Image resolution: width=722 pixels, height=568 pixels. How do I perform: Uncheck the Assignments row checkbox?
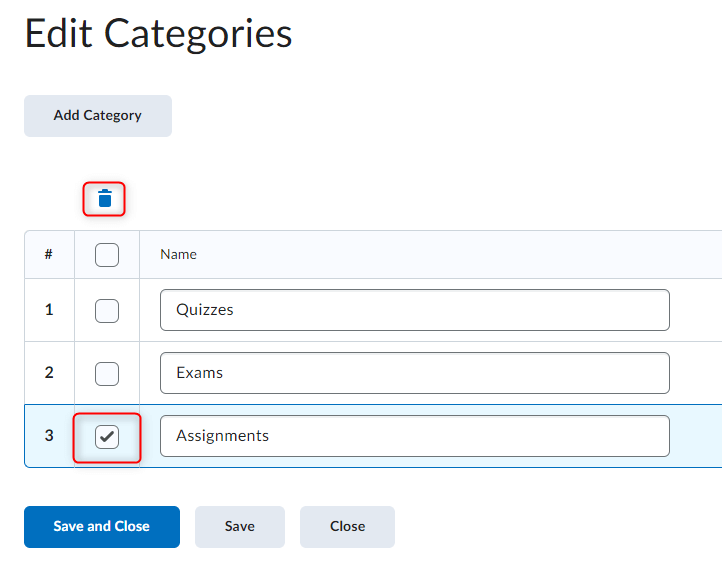(107, 436)
